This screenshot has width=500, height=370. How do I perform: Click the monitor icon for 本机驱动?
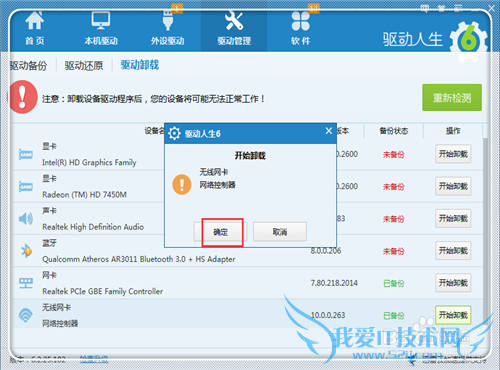coord(101,20)
